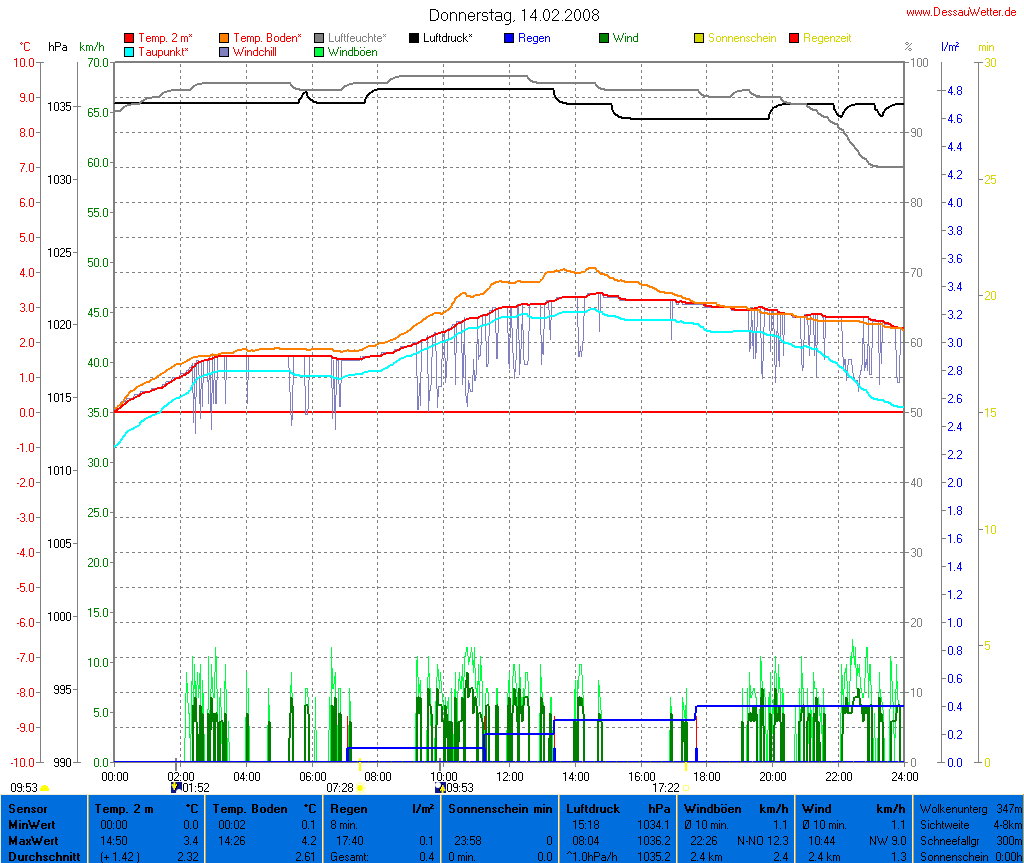
Task: Click the cyan Taupunkt legend swatch
Action: (129, 51)
